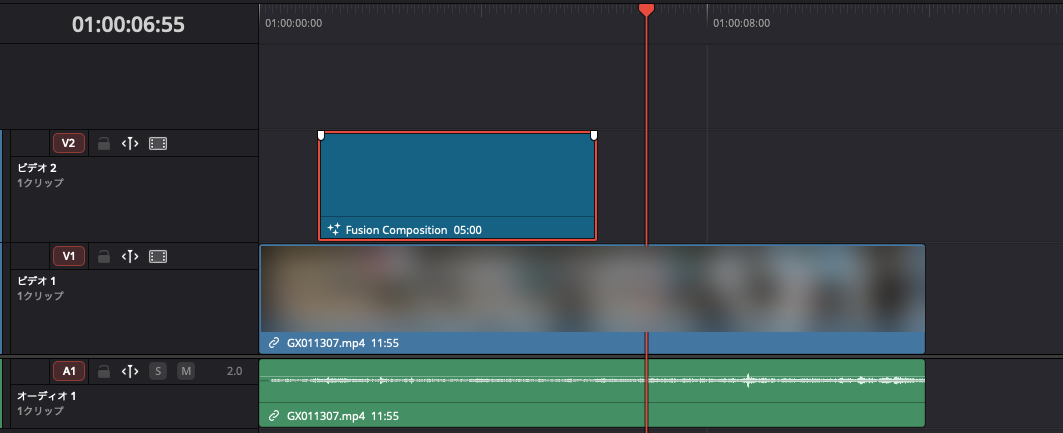Click the timecode display 01:00:06:55

pyautogui.click(x=128, y=24)
